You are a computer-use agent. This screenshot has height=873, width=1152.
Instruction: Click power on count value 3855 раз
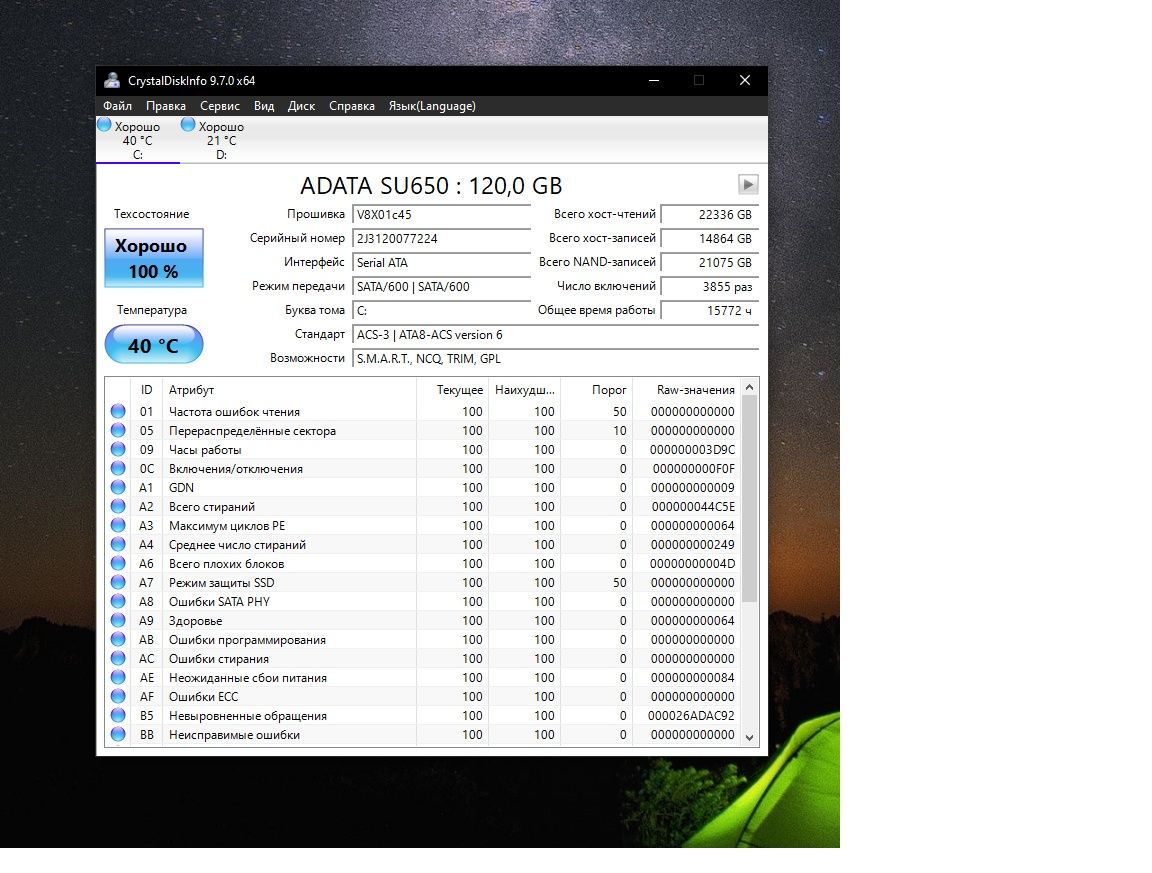tap(710, 287)
